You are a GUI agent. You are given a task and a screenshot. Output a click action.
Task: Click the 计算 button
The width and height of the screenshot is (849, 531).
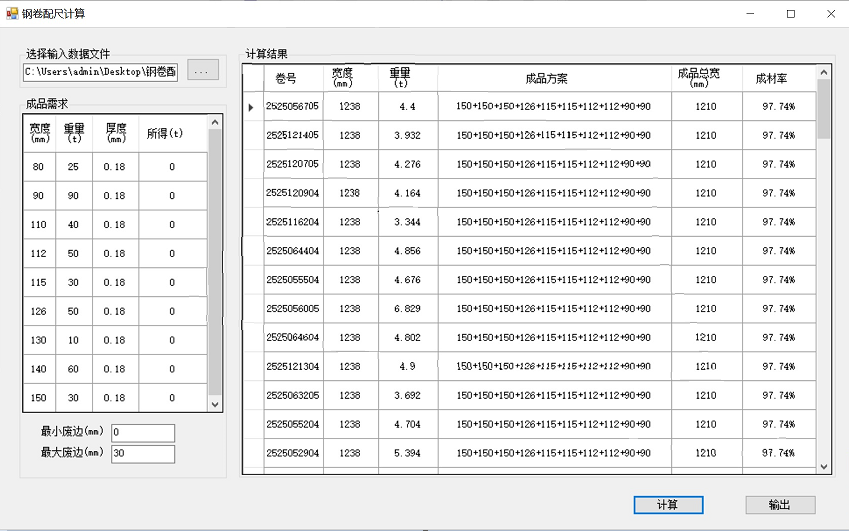tap(668, 504)
